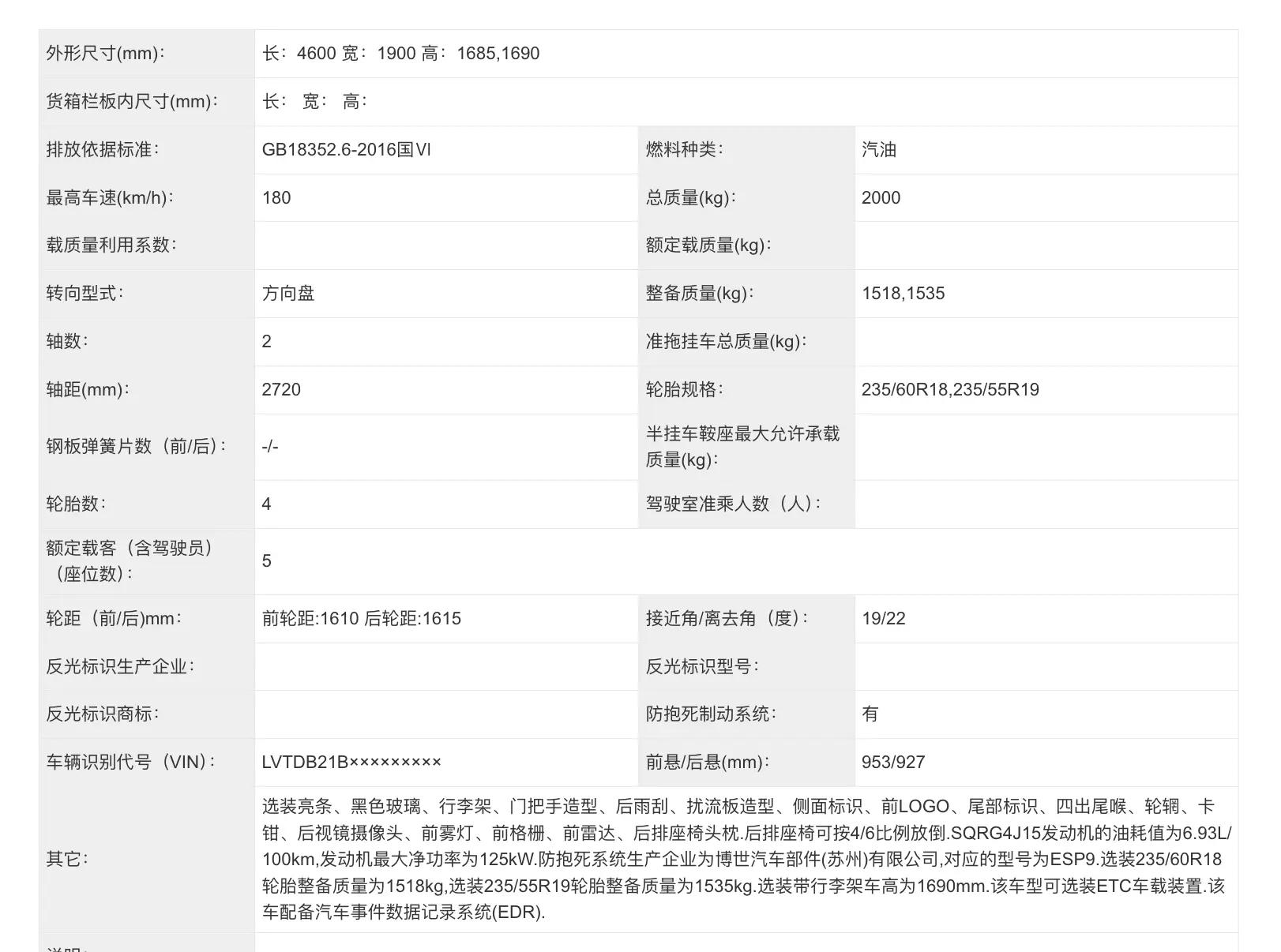The image size is (1281, 952).
Task: Select the 防抱死制动系统 label
Action: (711, 714)
